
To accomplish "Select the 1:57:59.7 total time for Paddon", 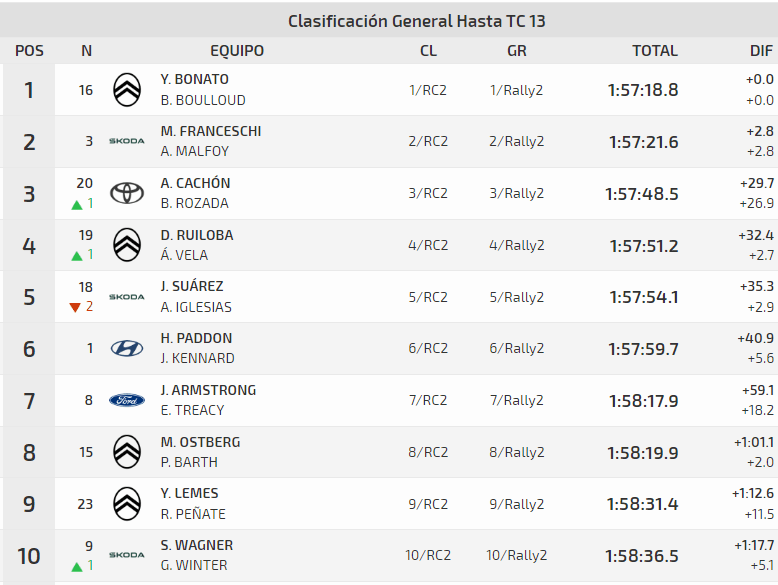I will click(x=643, y=349).
